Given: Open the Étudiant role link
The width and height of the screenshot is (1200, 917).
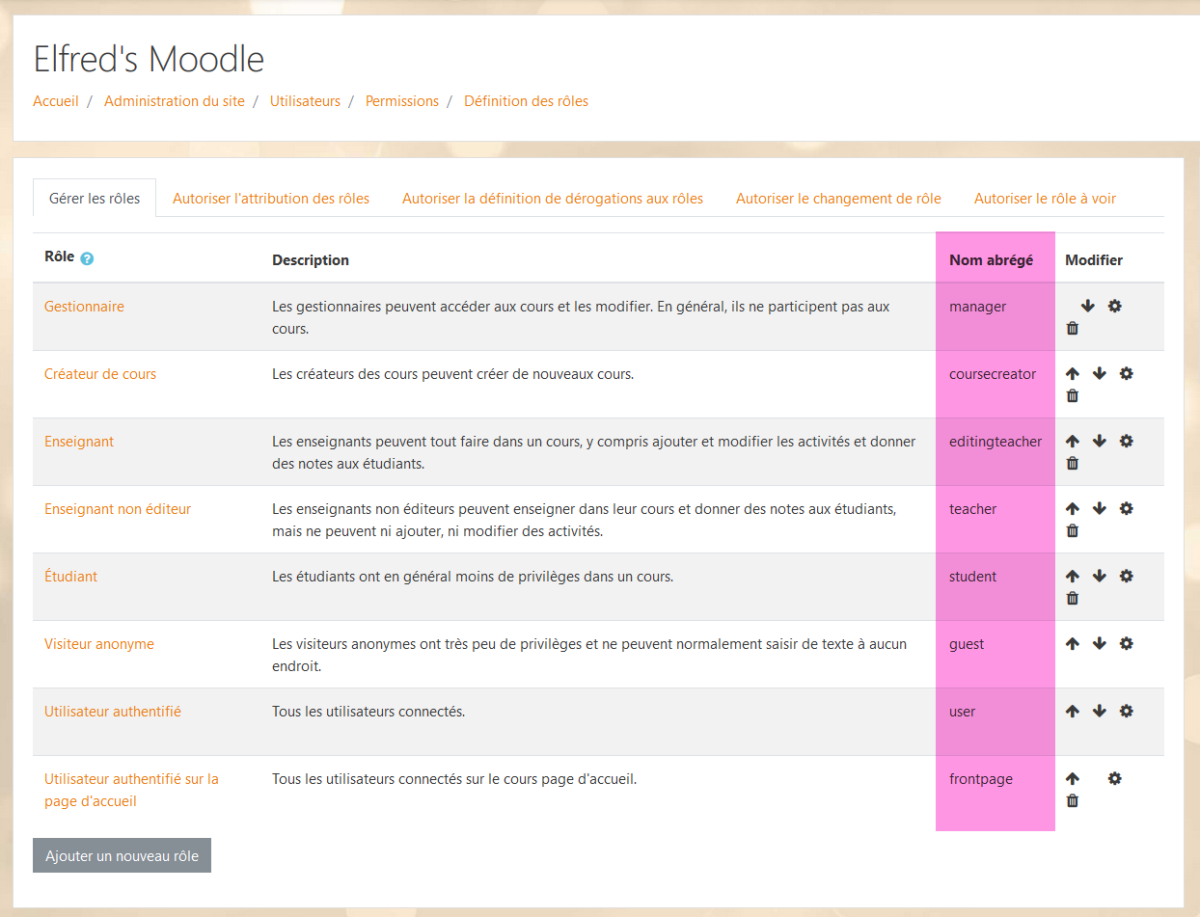Looking at the screenshot, I should (x=71, y=576).
